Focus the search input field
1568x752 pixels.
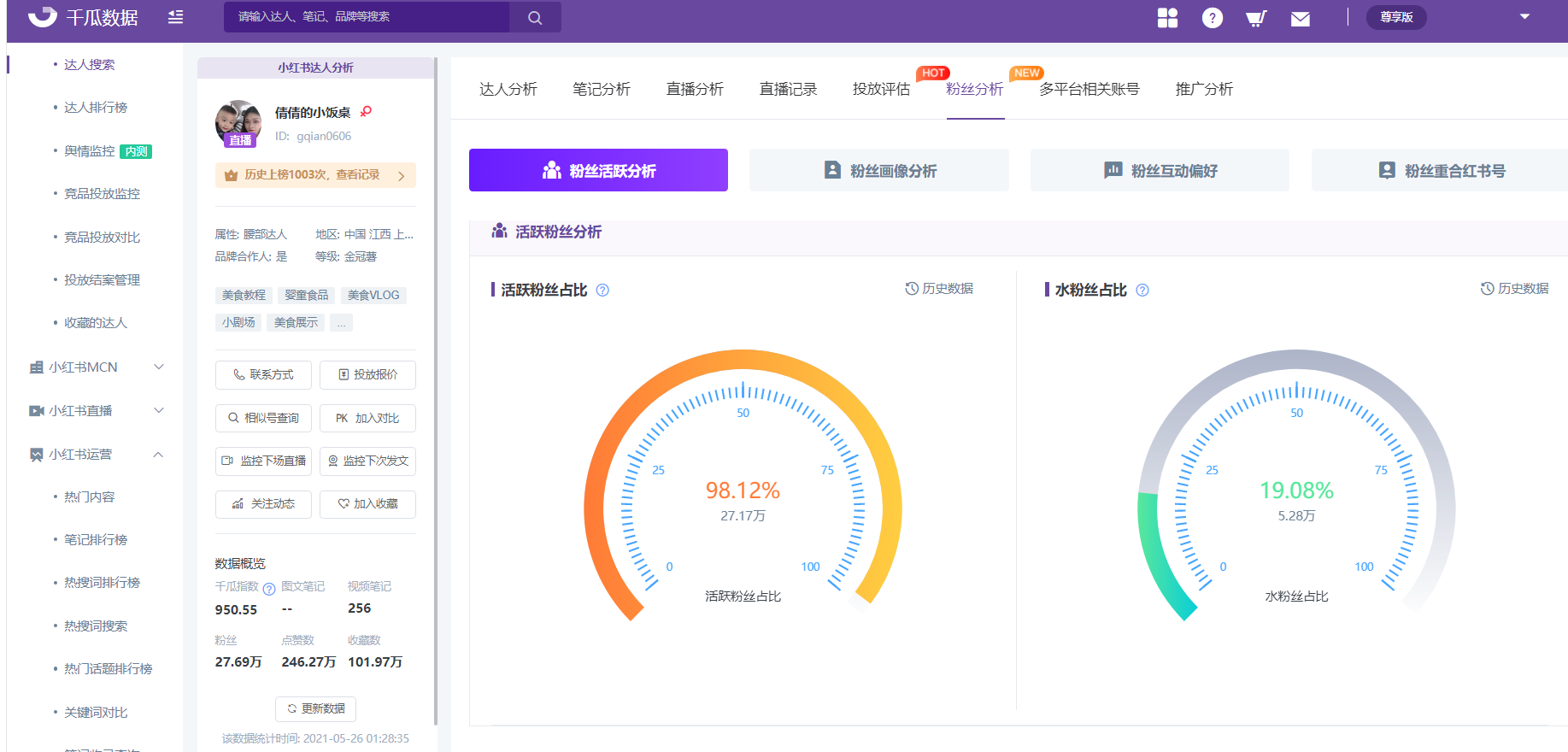(367, 17)
